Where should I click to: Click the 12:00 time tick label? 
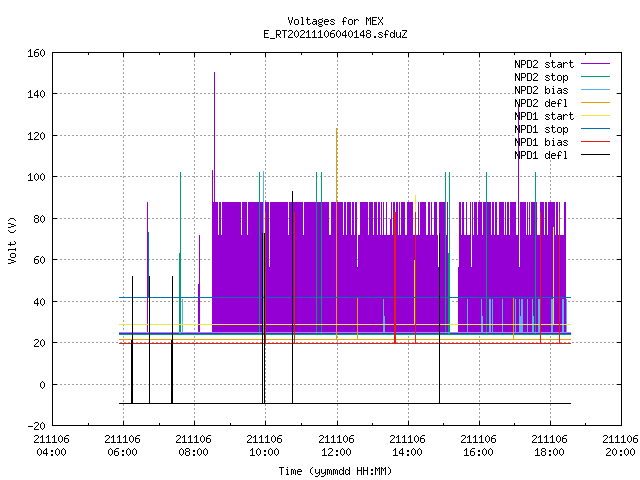(336, 452)
